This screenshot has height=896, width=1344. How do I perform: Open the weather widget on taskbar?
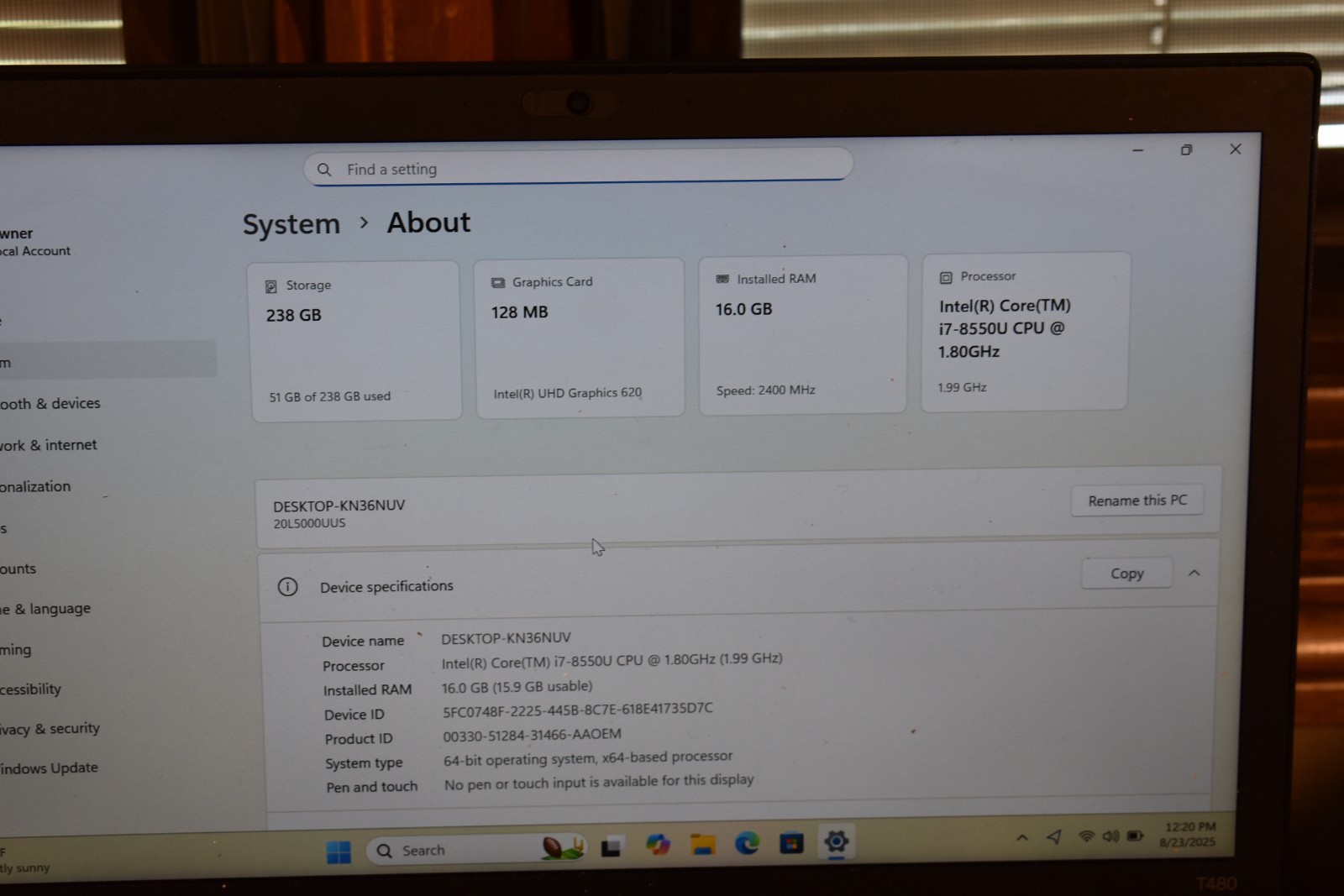click(x=25, y=860)
